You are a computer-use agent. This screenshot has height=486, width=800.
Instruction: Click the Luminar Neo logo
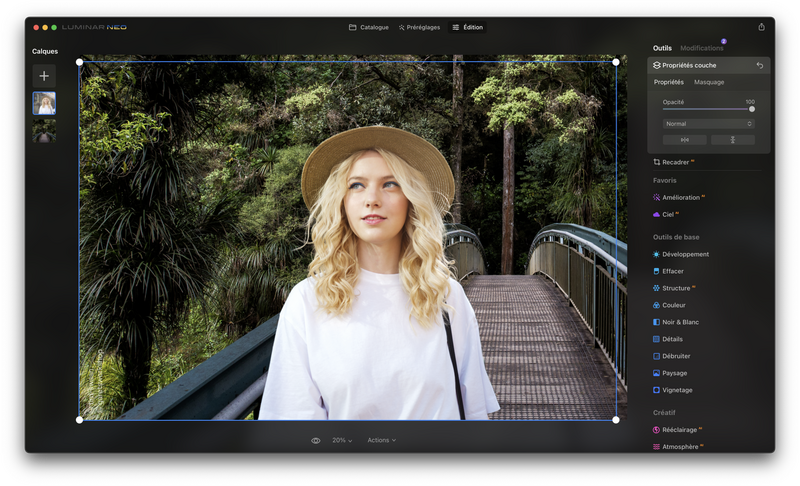click(94, 28)
